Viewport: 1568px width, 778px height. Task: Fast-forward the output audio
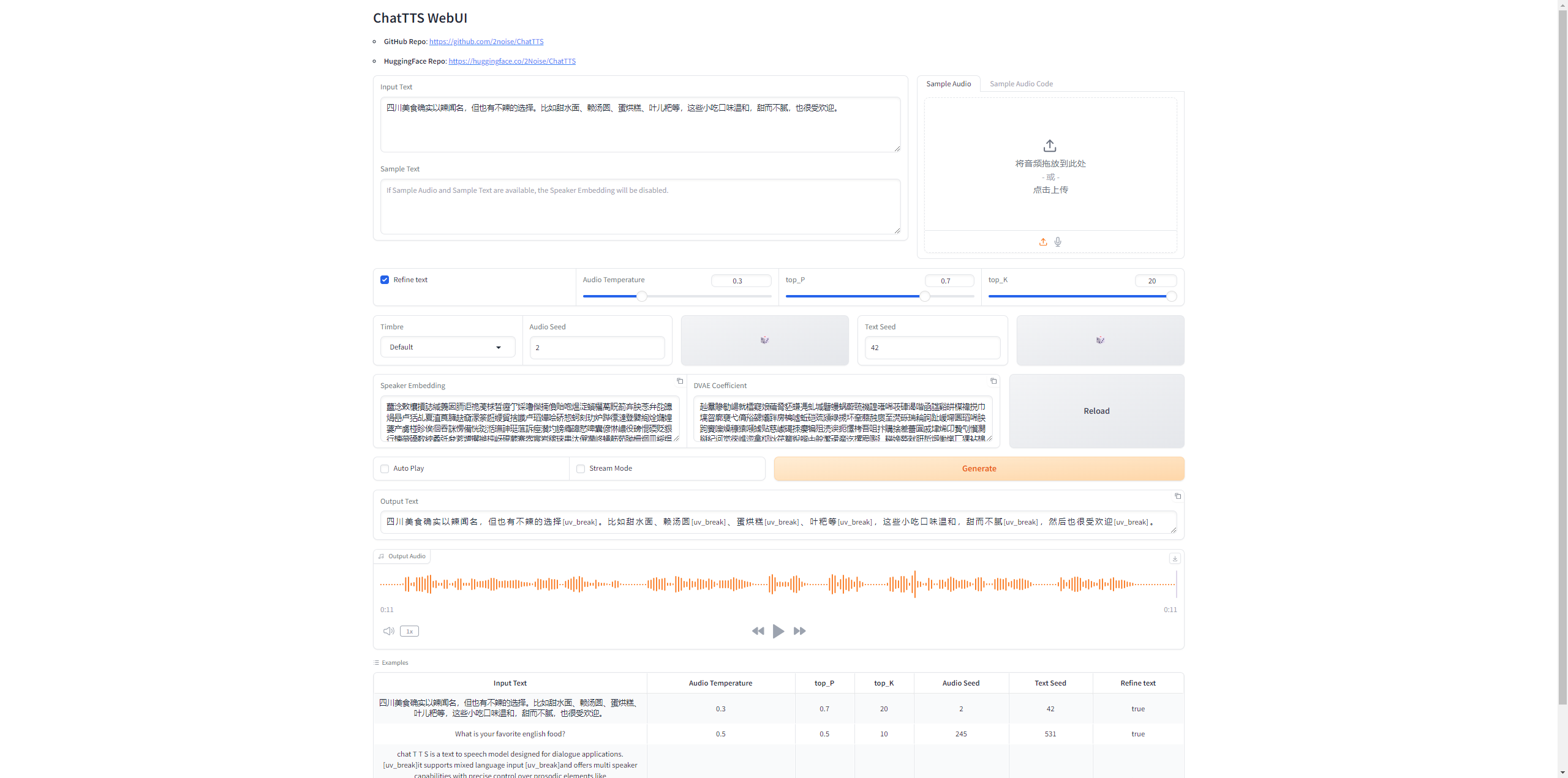pos(799,631)
